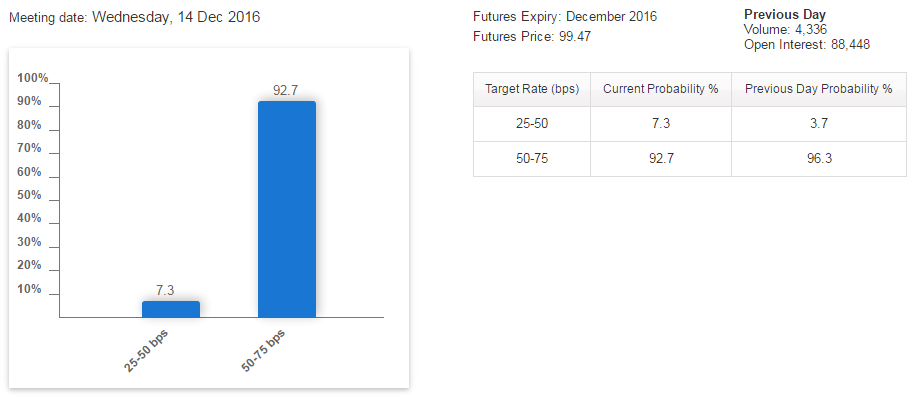Click the 50-75 bps axis label
The height and width of the screenshot is (400, 911).
(265, 350)
